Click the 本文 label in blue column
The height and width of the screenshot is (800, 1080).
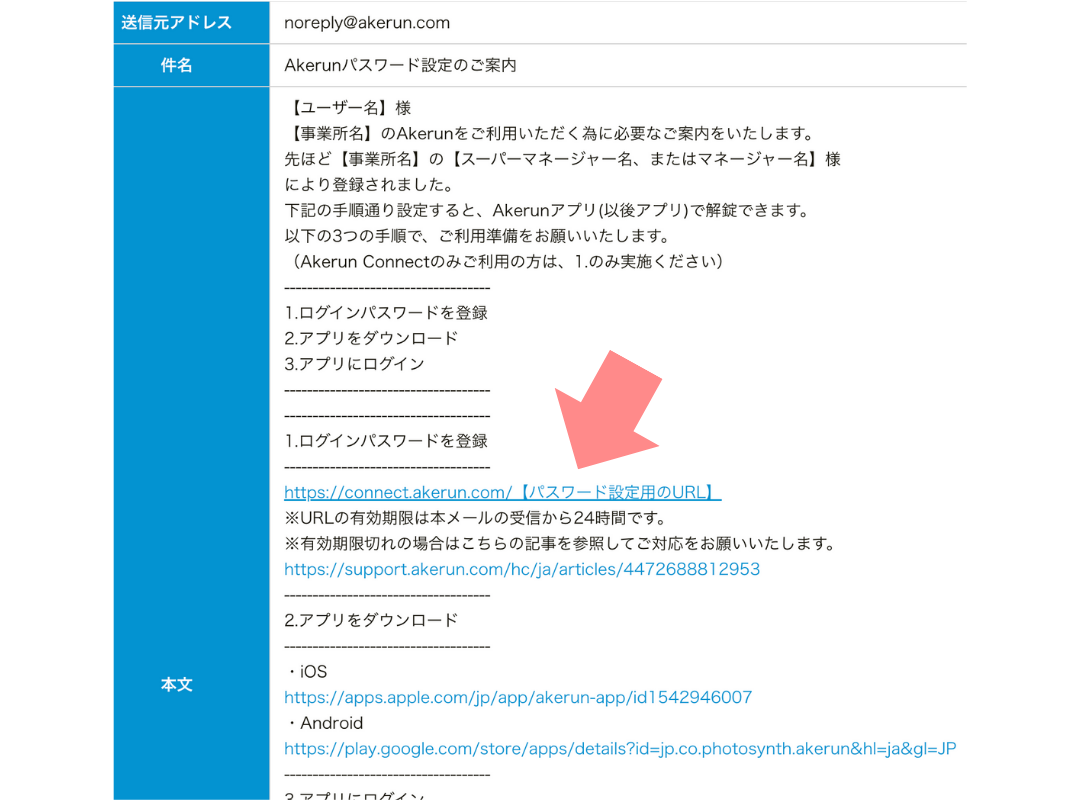[x=177, y=685]
